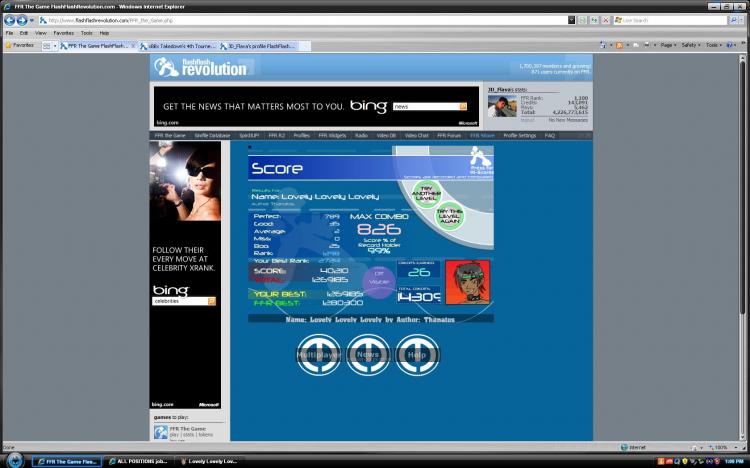Open the Page dropdown menu
Image resolution: width=750 pixels, height=468 pixels.
668,45
